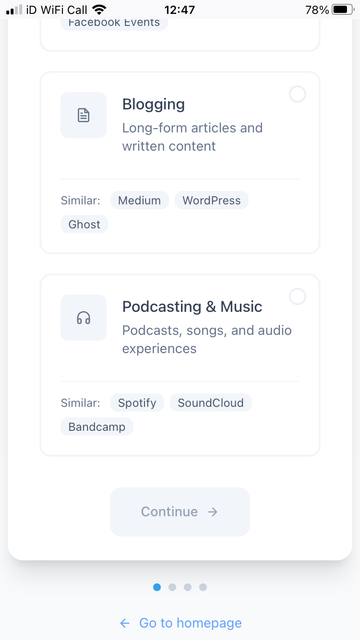Tap the WiFi icon in status bar

pos(99,9)
